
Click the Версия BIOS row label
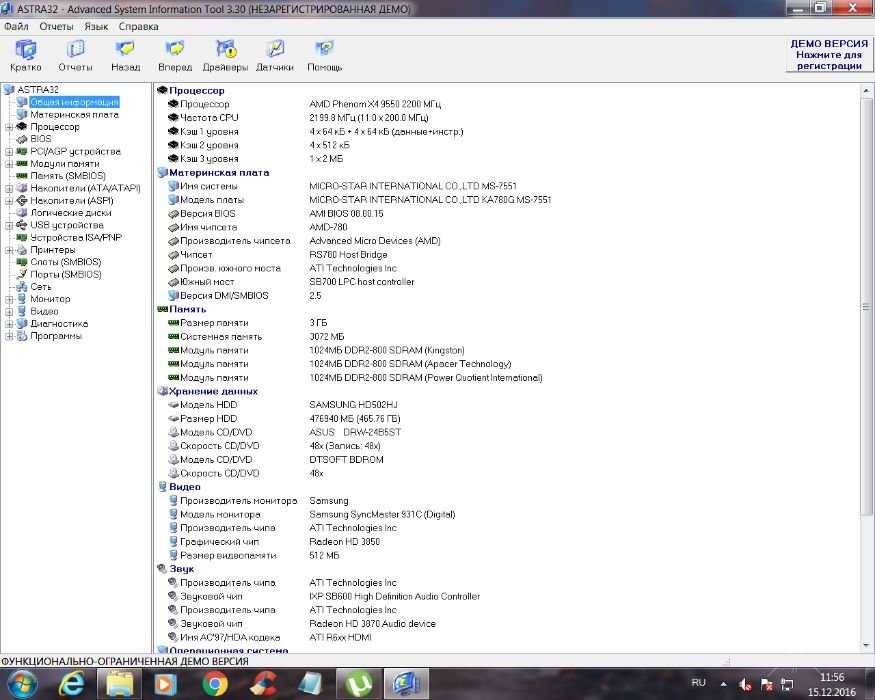tap(208, 213)
